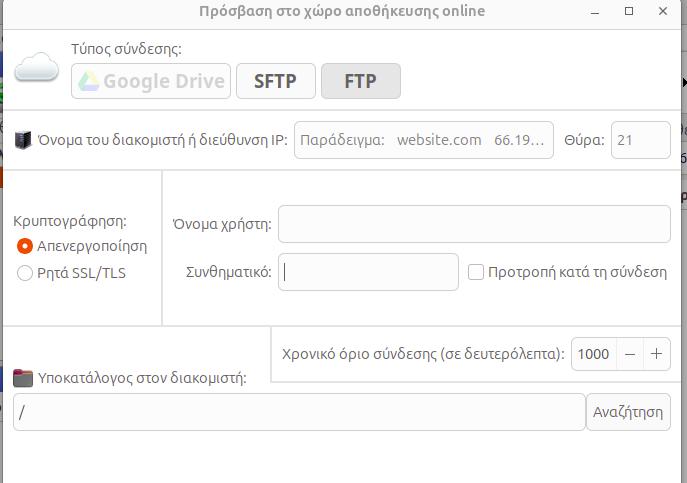687x483 pixels.
Task: Focus the server name or IP field
Action: (x=424, y=140)
